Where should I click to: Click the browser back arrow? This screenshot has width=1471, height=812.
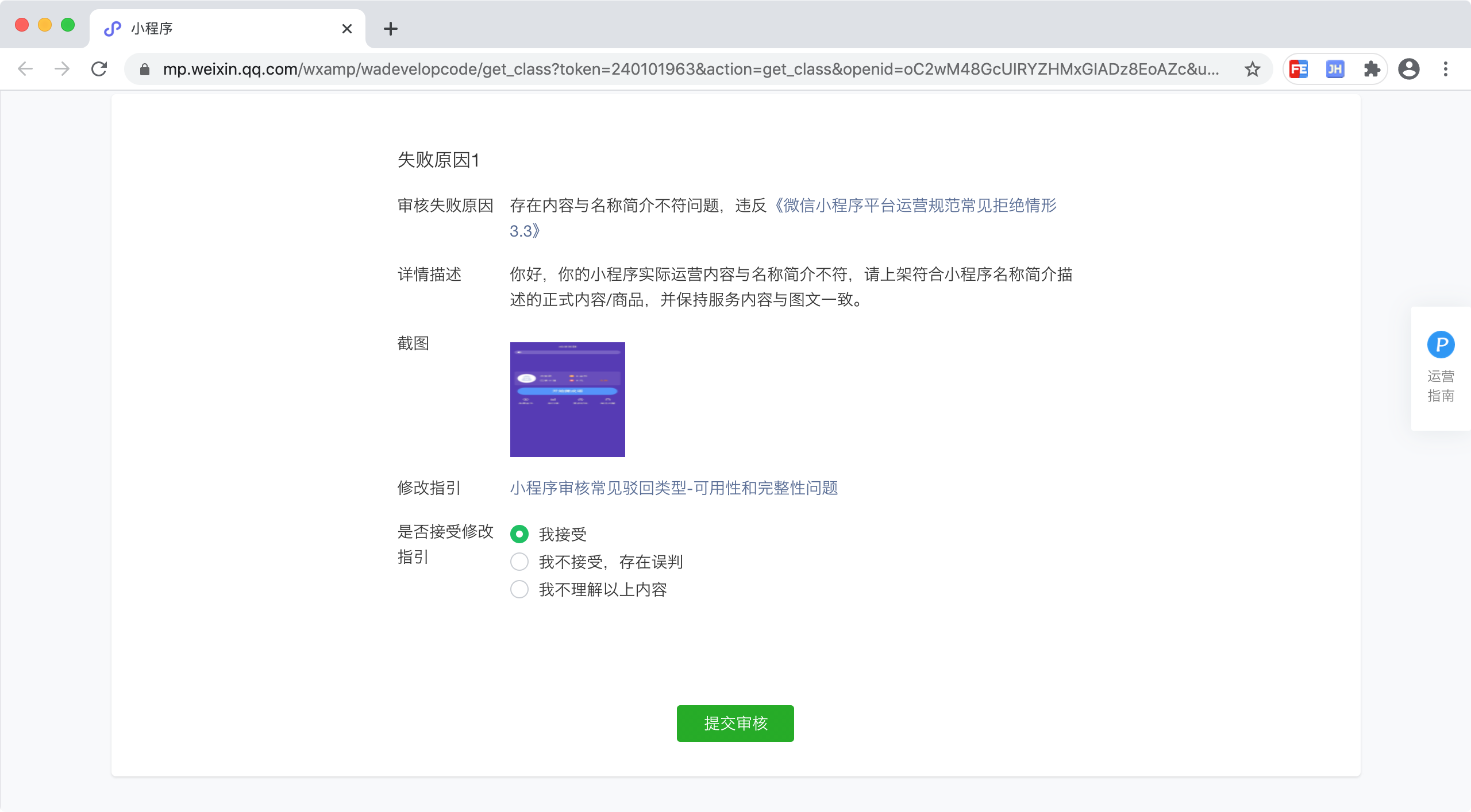(25, 69)
